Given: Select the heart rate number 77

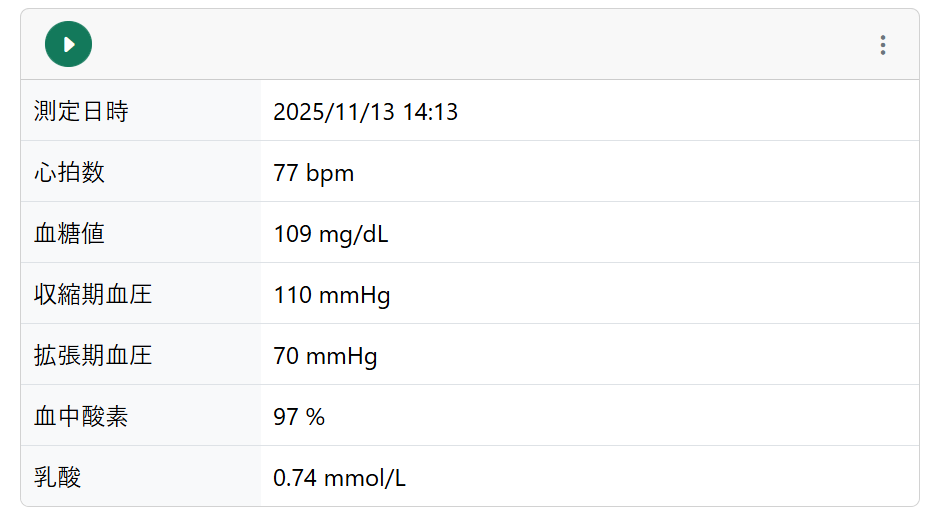Looking at the screenshot, I should point(286,174).
